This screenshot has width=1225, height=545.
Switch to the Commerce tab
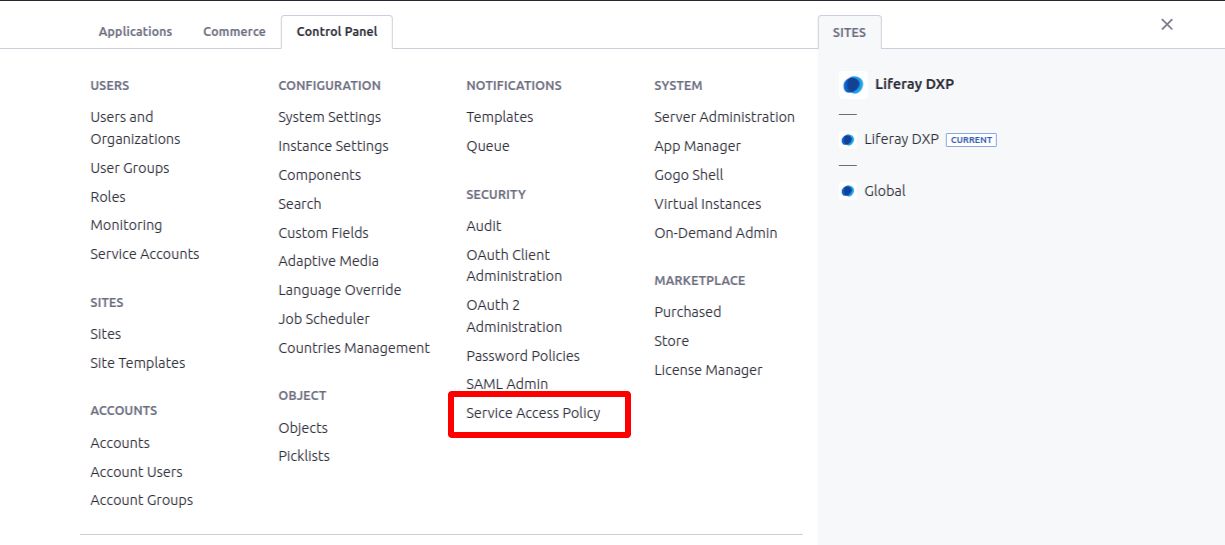pyautogui.click(x=234, y=32)
